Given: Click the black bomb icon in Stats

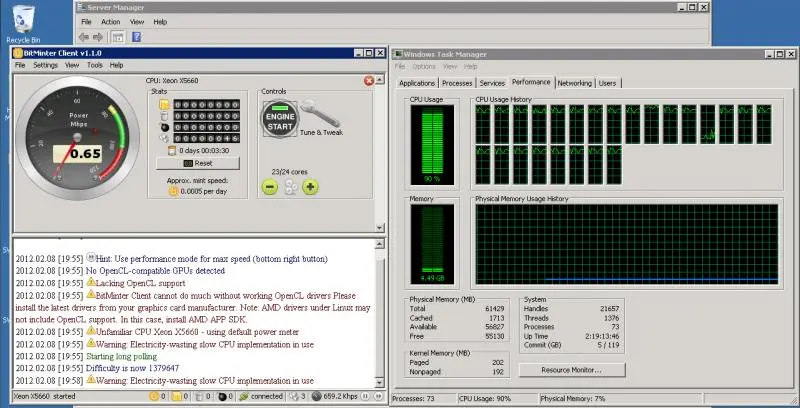Looking at the screenshot, I should tap(164, 128).
